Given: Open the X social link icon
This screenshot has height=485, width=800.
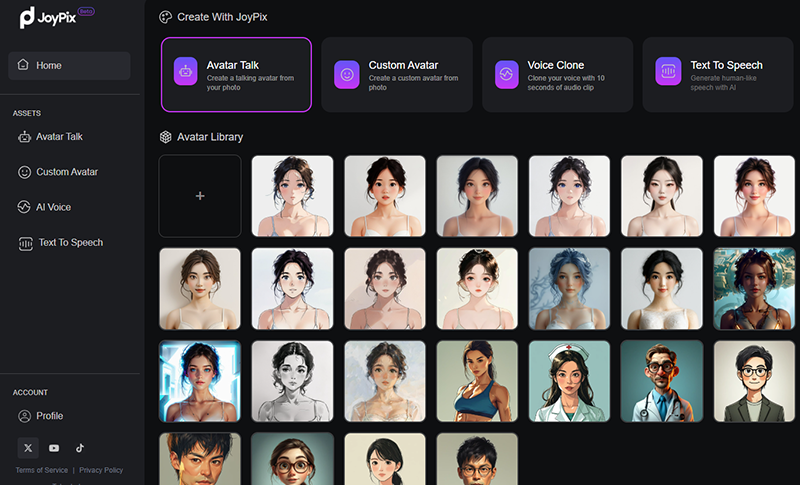Looking at the screenshot, I should pos(28,448).
